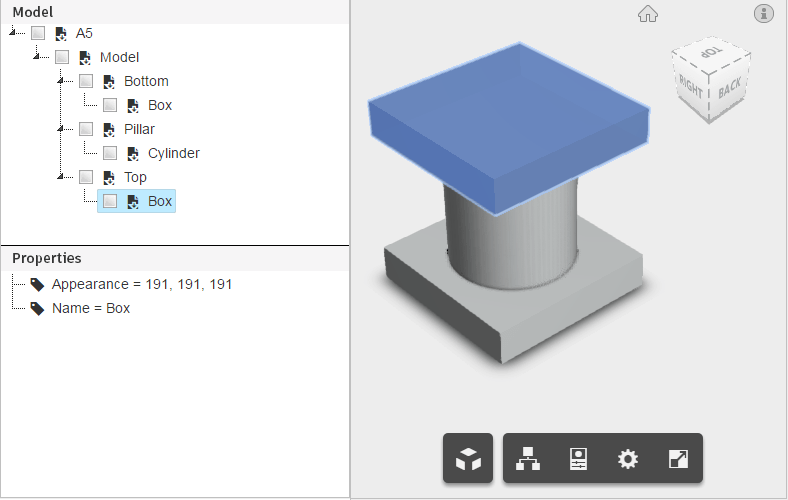Collapse the Model tree node
This screenshot has width=788, height=500.
point(36,56)
